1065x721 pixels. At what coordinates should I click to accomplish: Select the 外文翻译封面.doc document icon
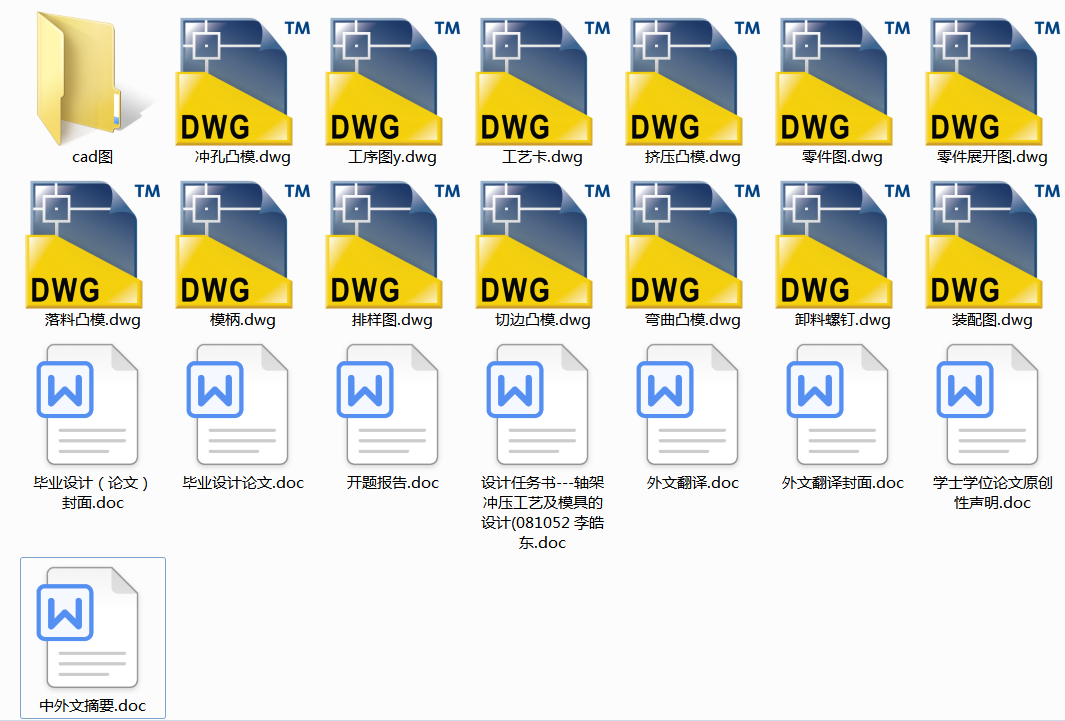tap(838, 405)
